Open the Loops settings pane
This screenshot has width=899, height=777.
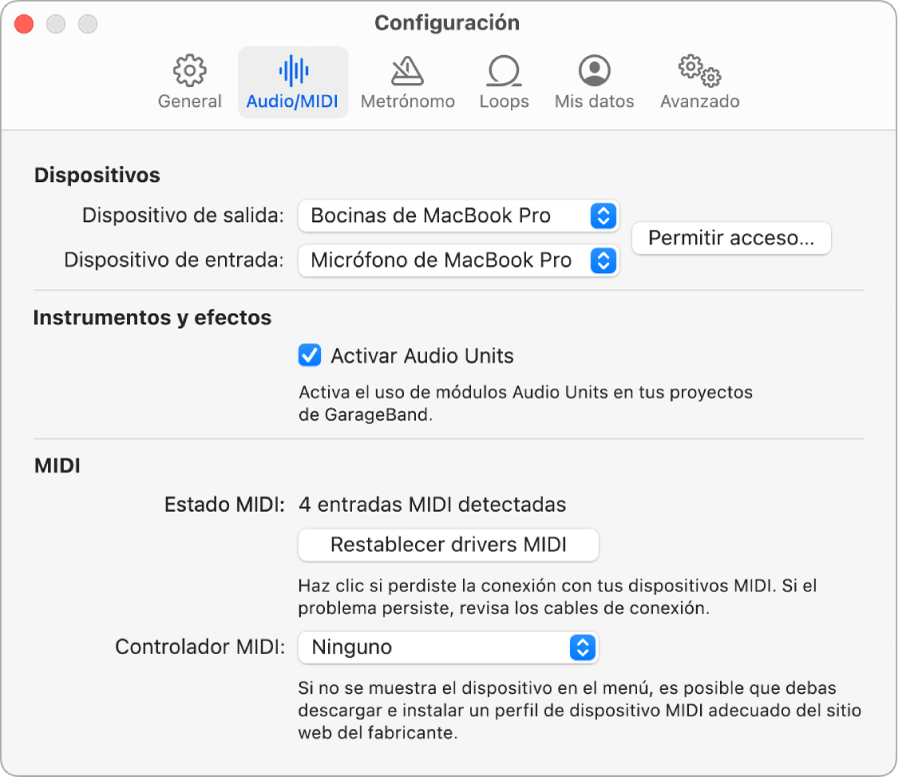503,80
